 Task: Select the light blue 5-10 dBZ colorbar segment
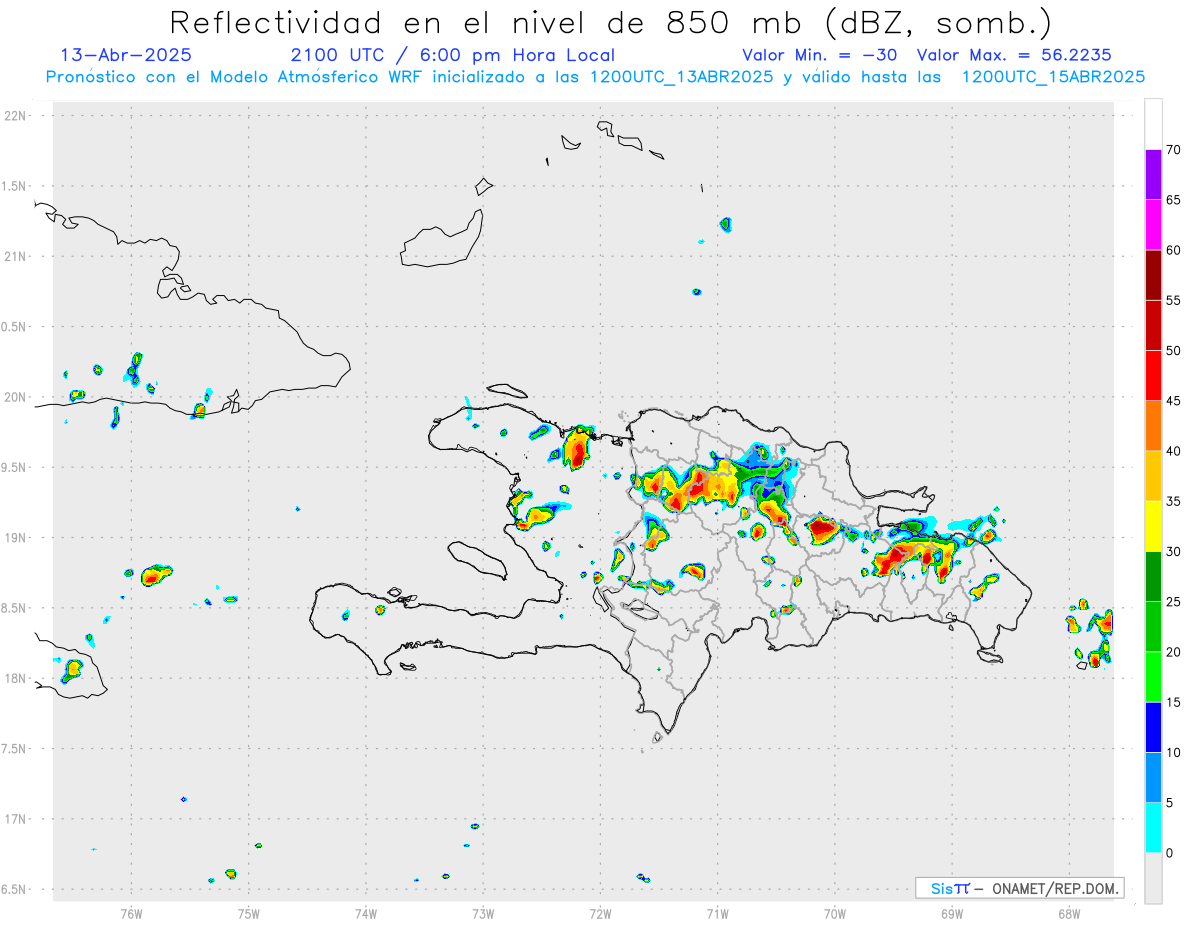pyautogui.click(x=1153, y=777)
